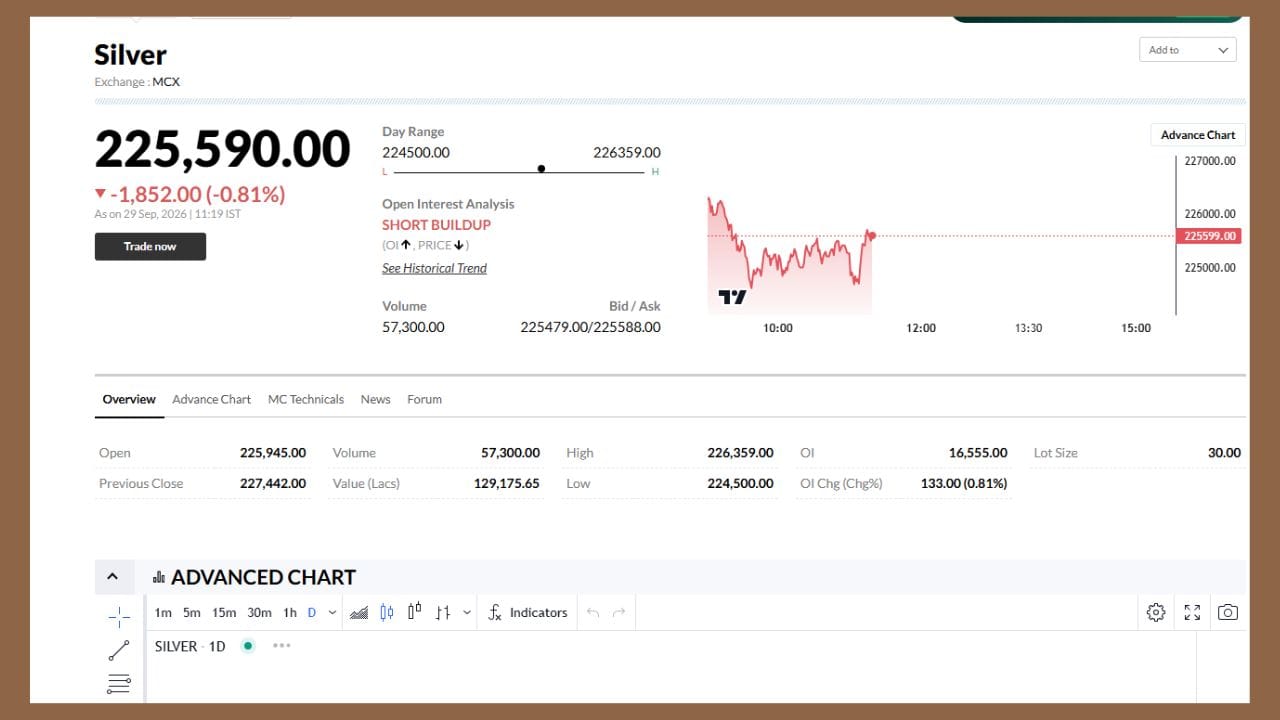Take a chart snapshot with camera icon
This screenshot has height=720, width=1280.
tap(1228, 613)
